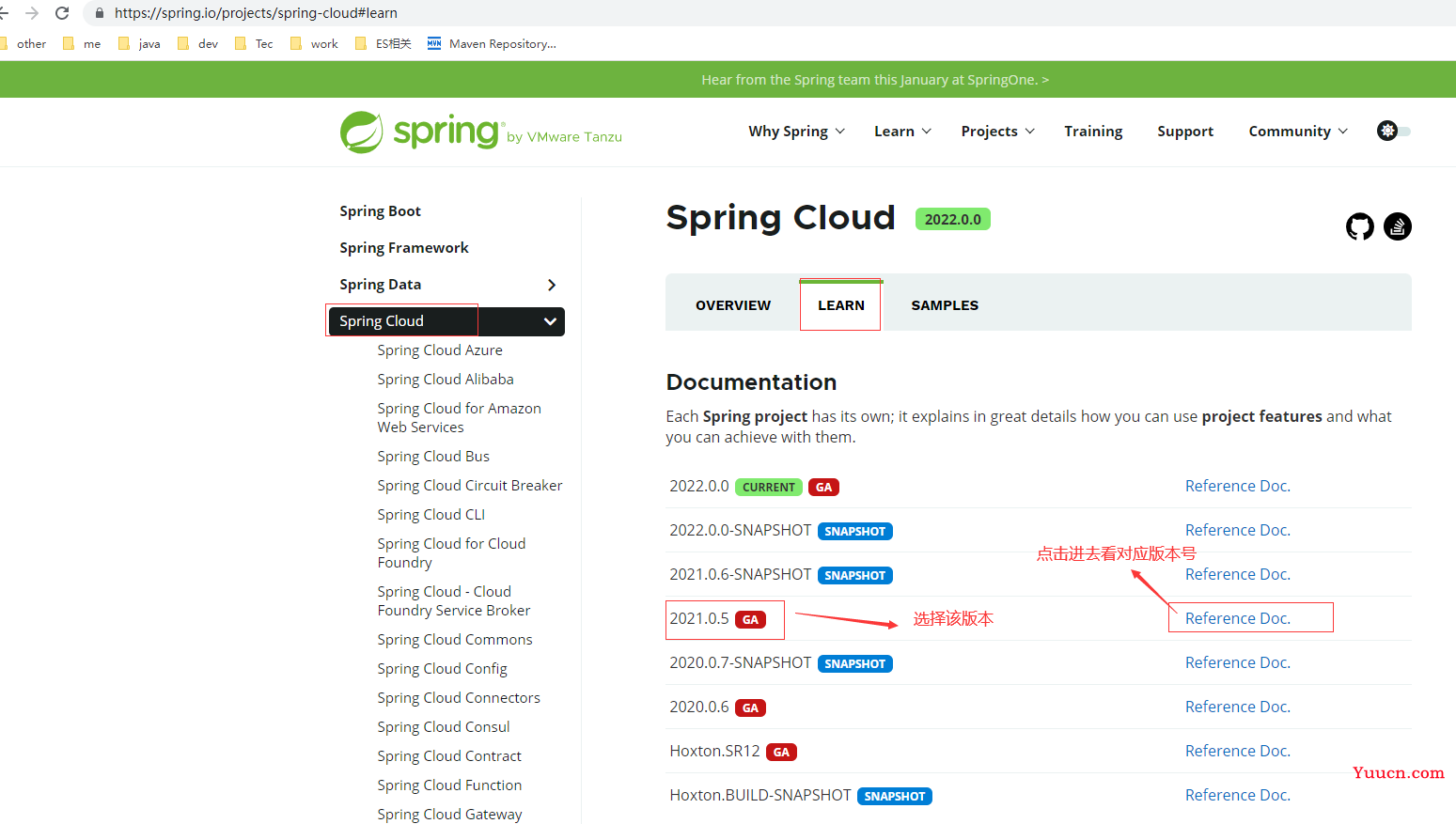This screenshot has width=1456, height=824.
Task: Open Spring Framework in sidebar
Action: (404, 248)
